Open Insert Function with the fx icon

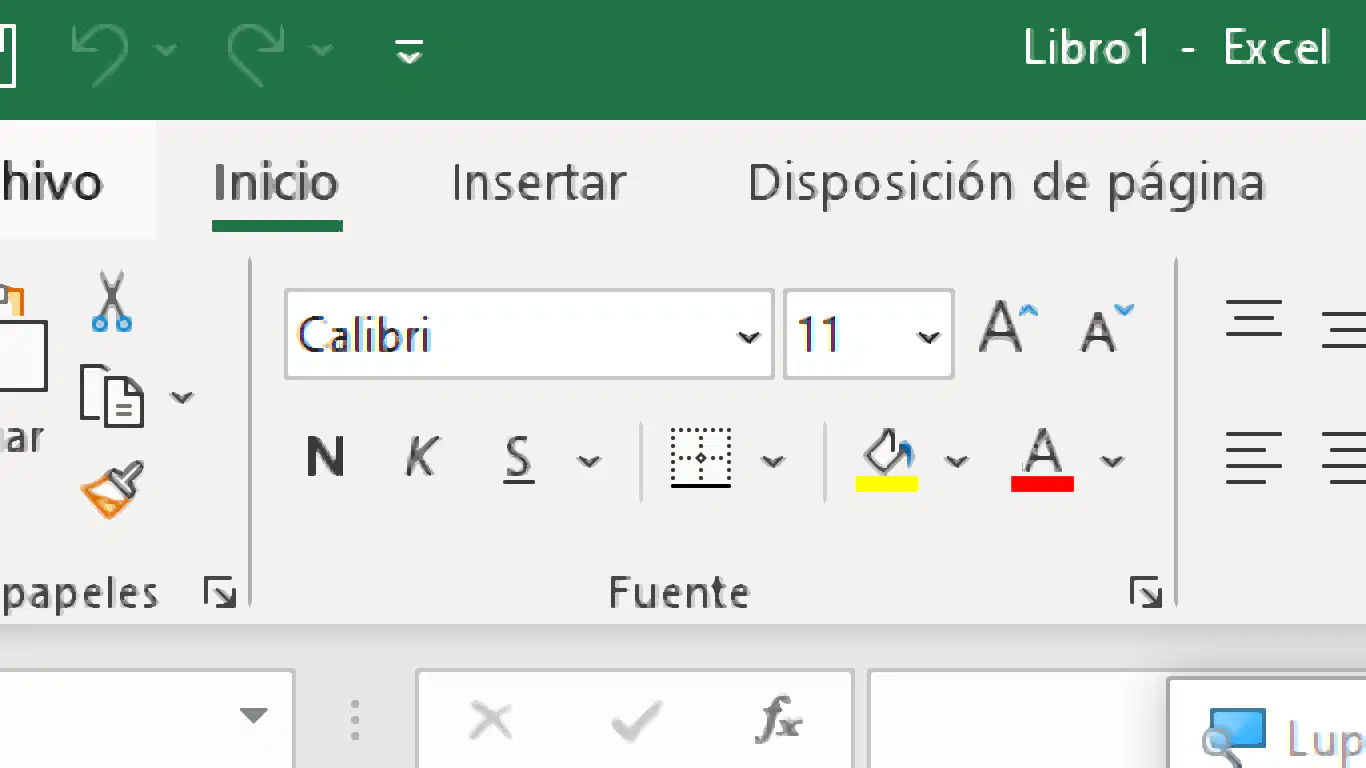(779, 719)
